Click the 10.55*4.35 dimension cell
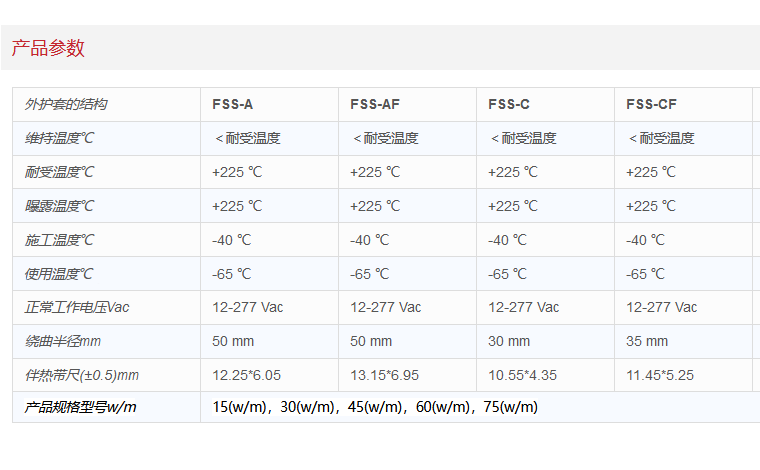This screenshot has width=760, height=470. (x=522, y=375)
